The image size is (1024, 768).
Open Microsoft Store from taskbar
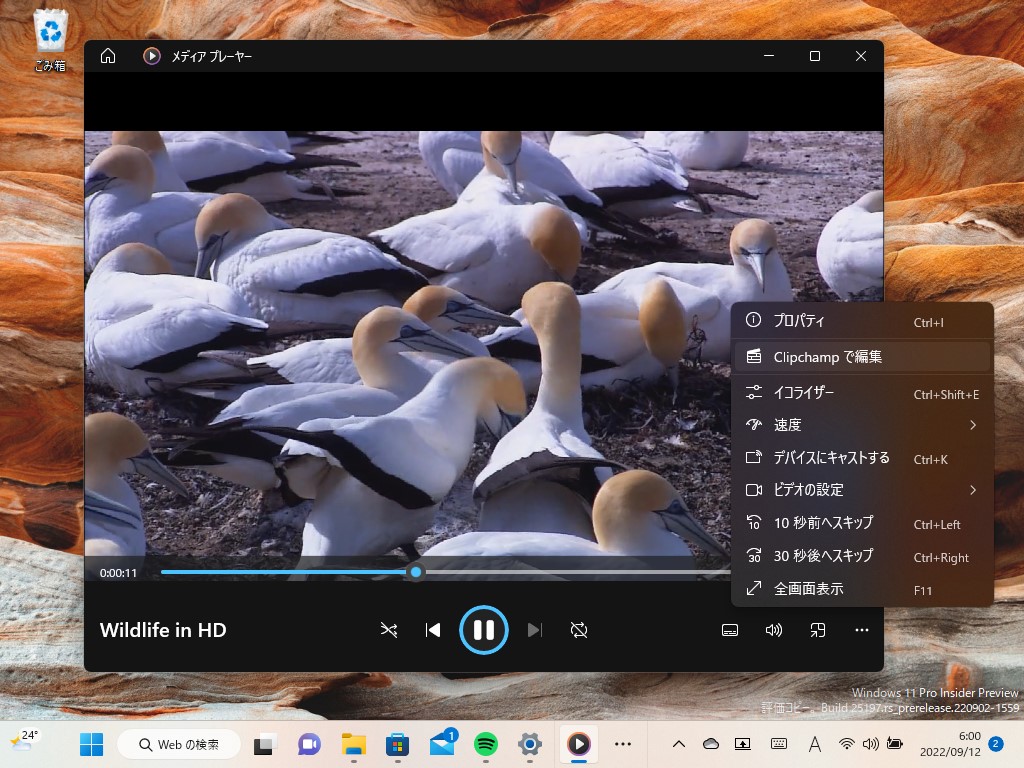397,744
